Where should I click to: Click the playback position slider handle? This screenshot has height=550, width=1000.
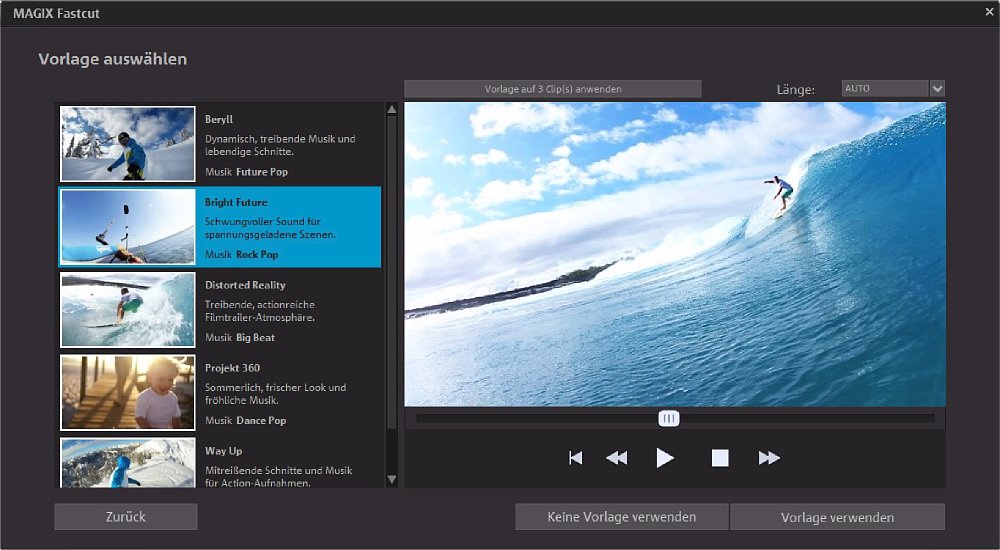coord(669,418)
